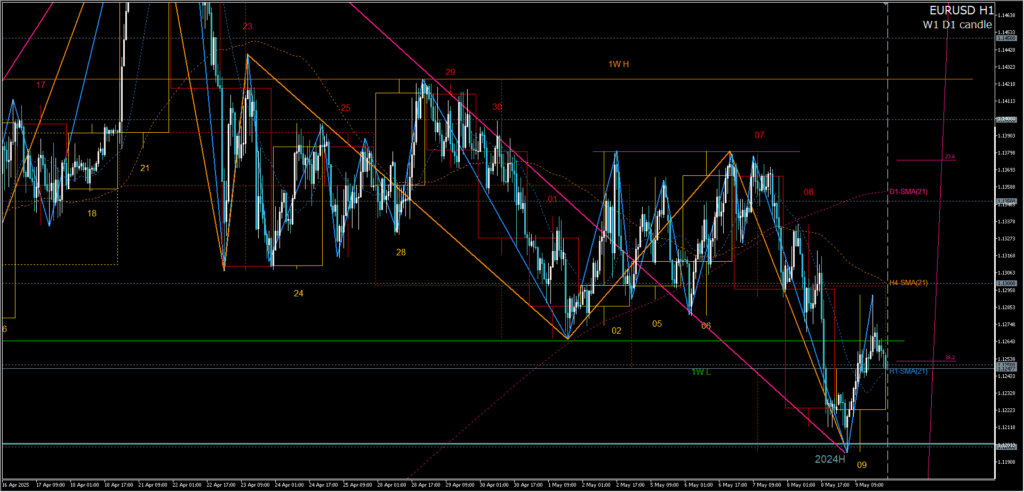
Task: Click the 16 Apr 2025 time axis label
Action: (x=16, y=484)
